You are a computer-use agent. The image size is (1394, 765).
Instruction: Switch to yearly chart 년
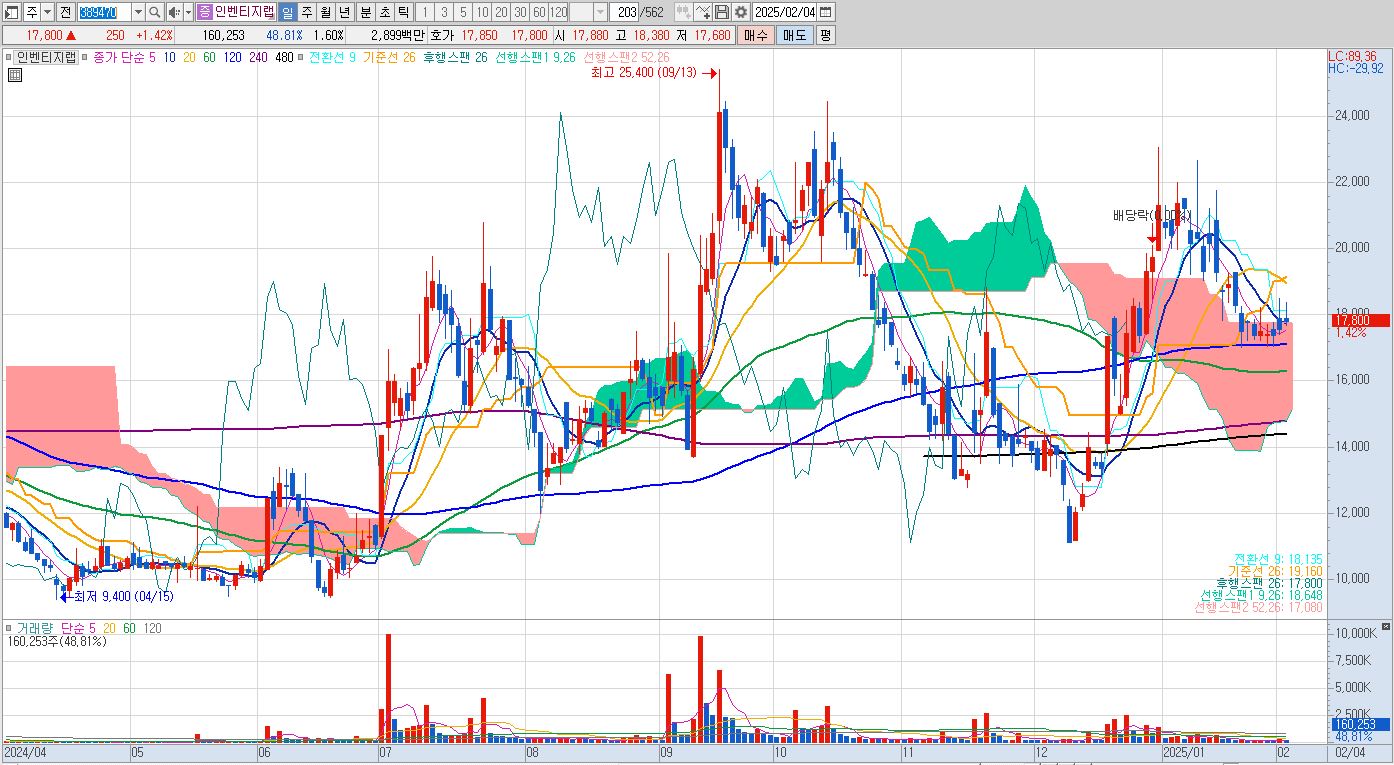click(344, 12)
